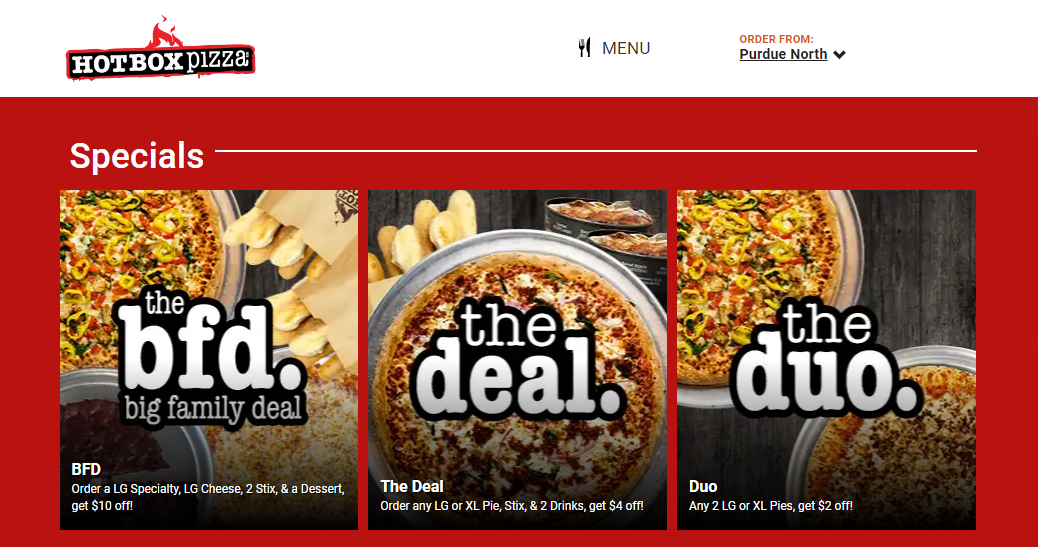Click The Deal $4 off description text
1038x547 pixels.
[512, 506]
